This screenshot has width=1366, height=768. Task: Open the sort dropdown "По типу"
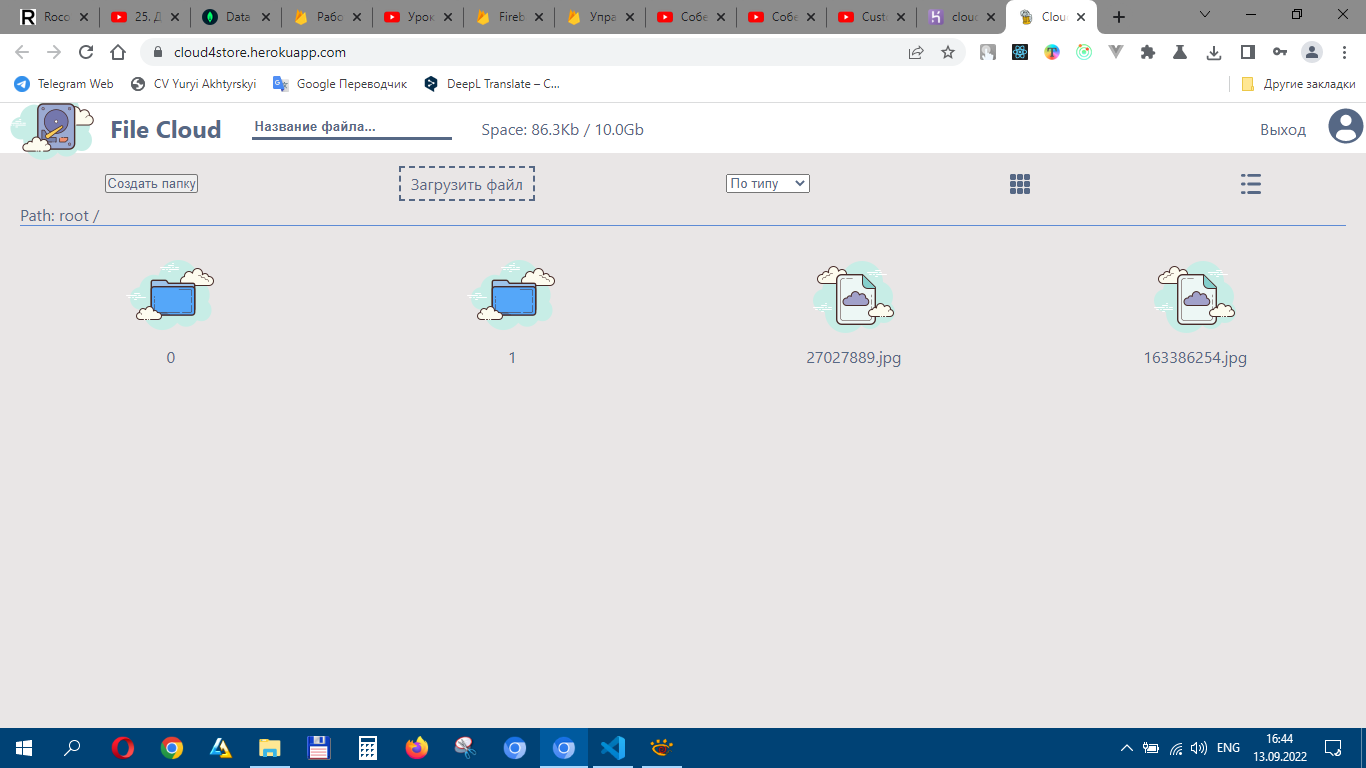pos(767,183)
